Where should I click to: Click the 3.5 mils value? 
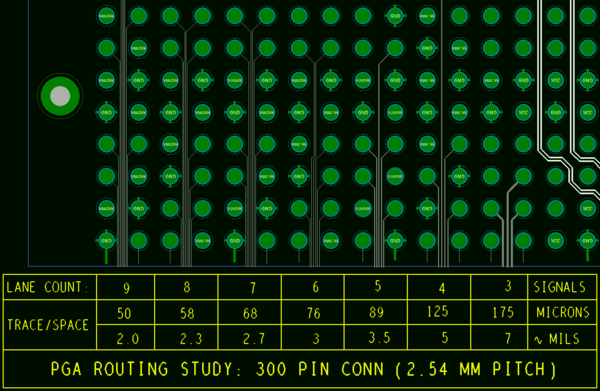tap(379, 338)
